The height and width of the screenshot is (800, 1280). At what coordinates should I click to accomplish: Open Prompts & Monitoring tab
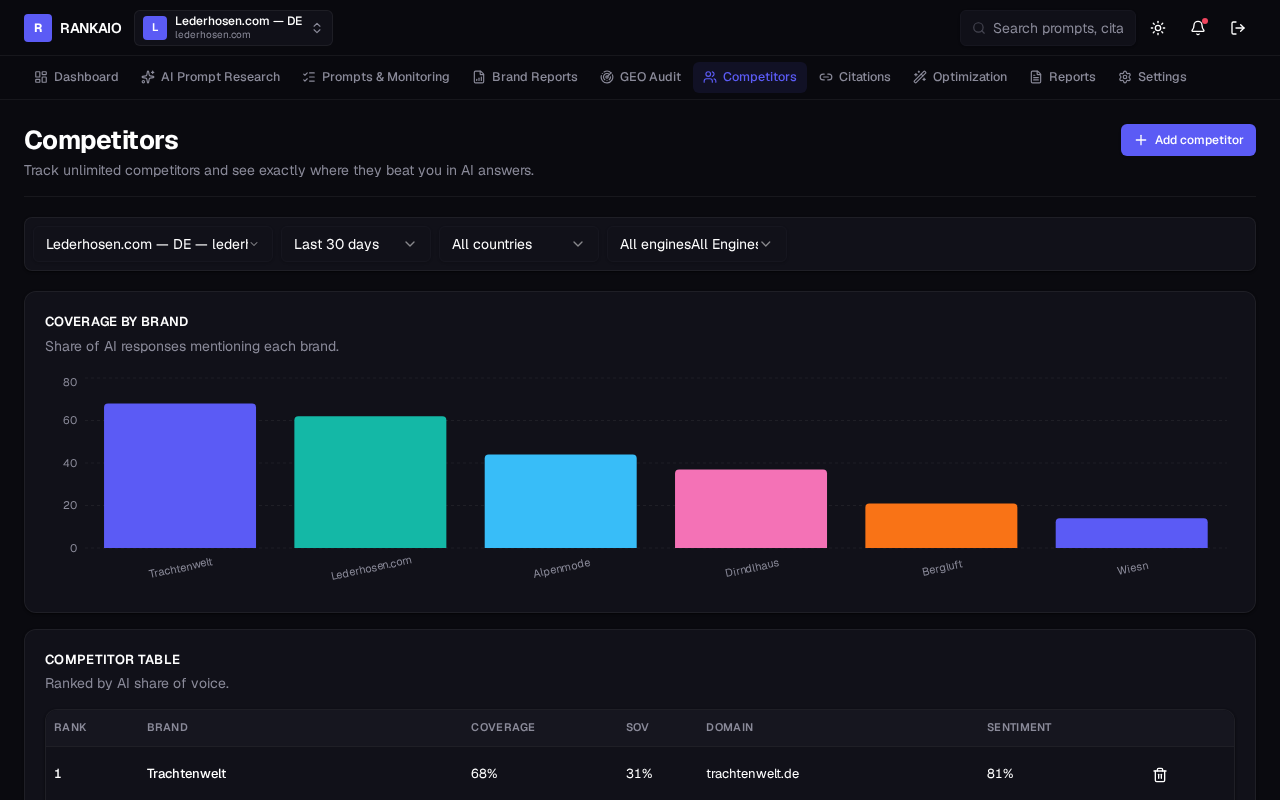(x=376, y=77)
